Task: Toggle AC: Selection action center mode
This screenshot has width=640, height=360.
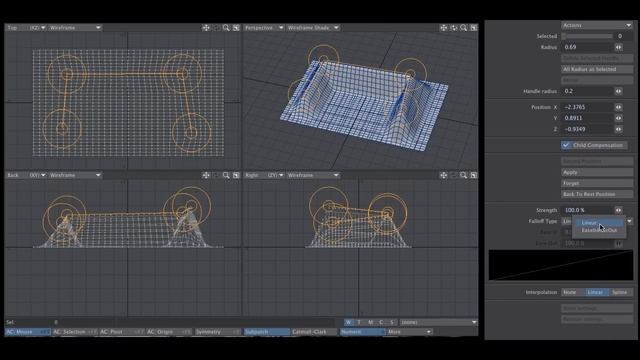Action: point(75,332)
